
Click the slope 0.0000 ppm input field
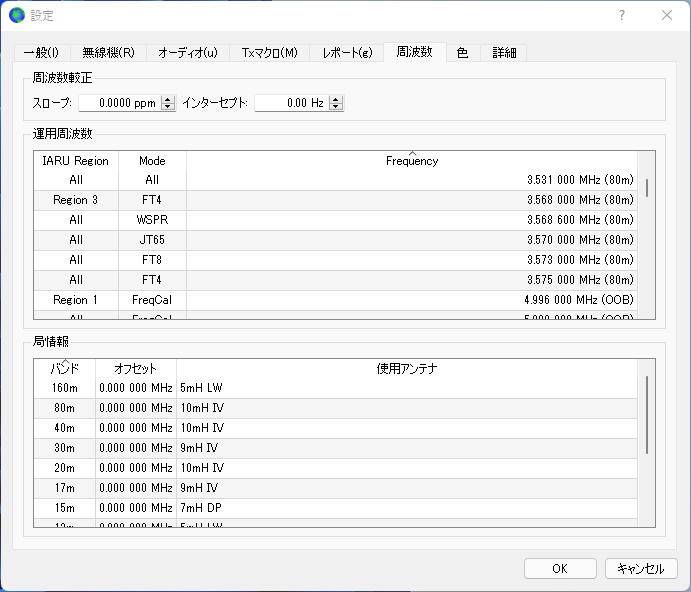tap(120, 103)
